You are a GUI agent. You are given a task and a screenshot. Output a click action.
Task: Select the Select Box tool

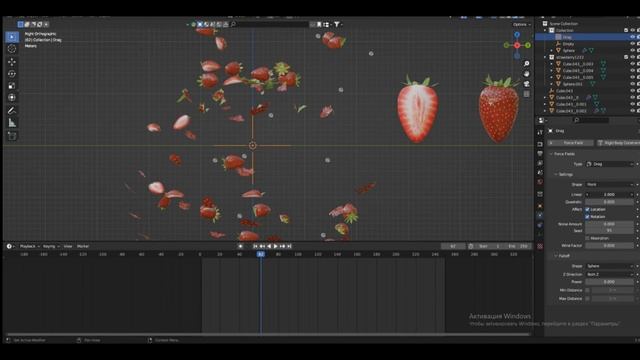point(12,37)
